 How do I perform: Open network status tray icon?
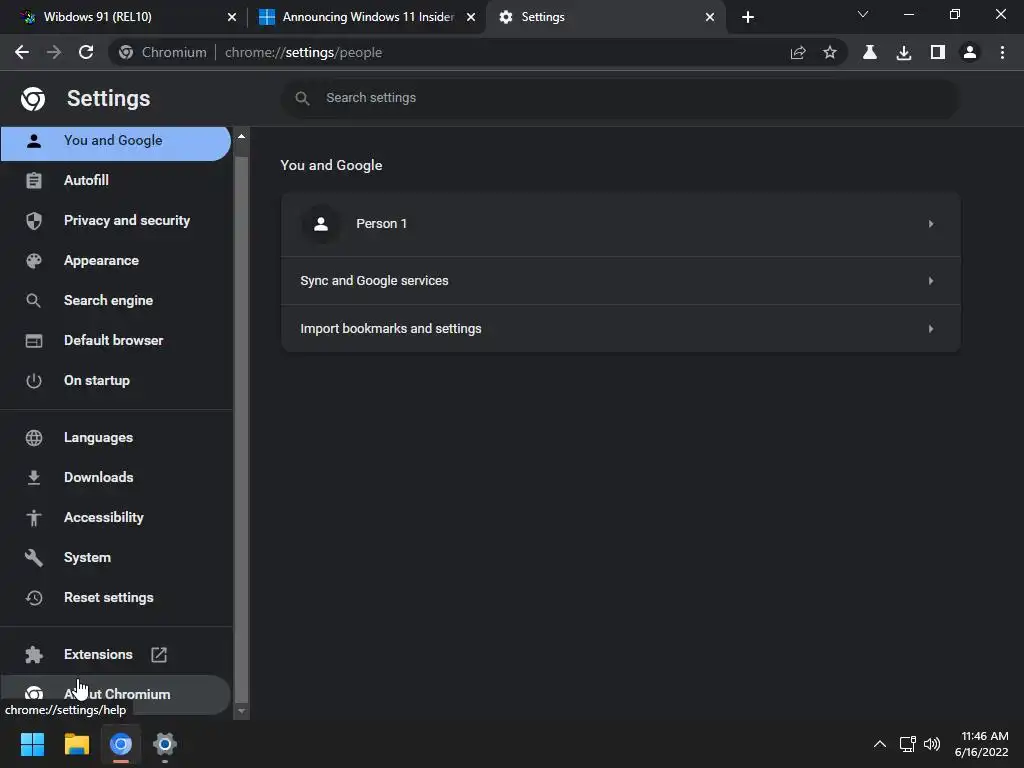907,744
